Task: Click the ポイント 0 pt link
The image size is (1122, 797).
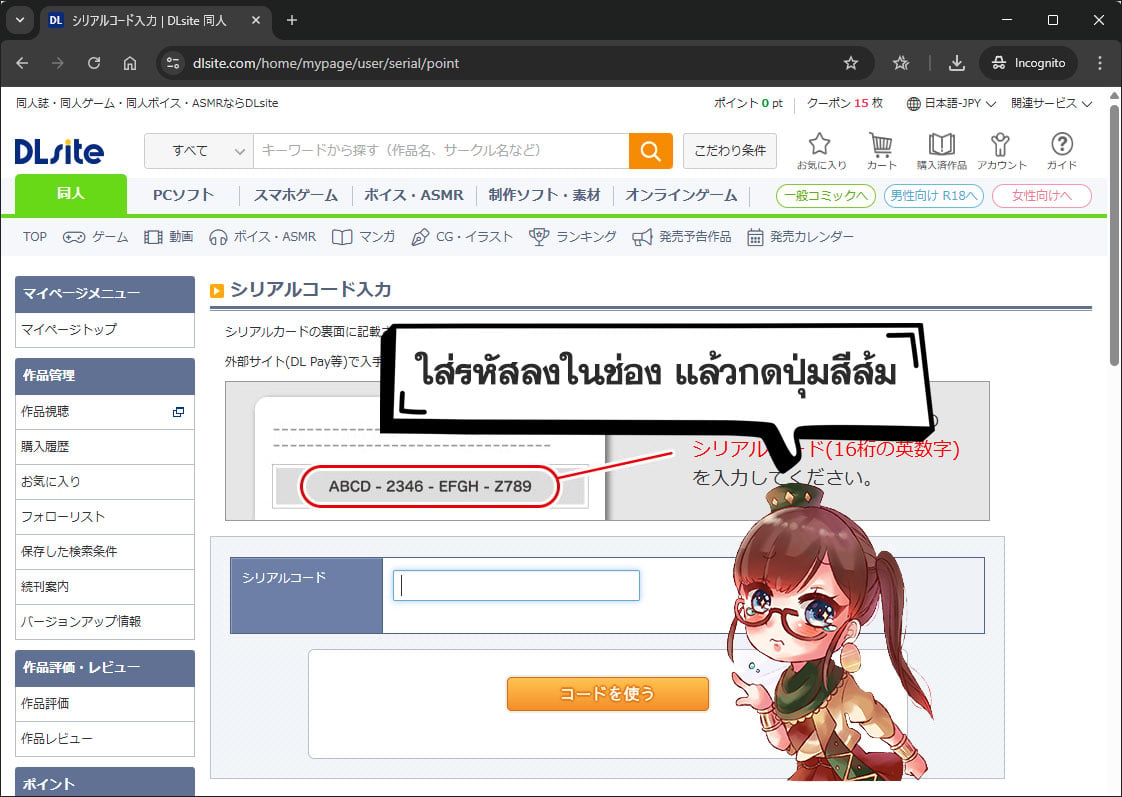Action: [x=748, y=104]
